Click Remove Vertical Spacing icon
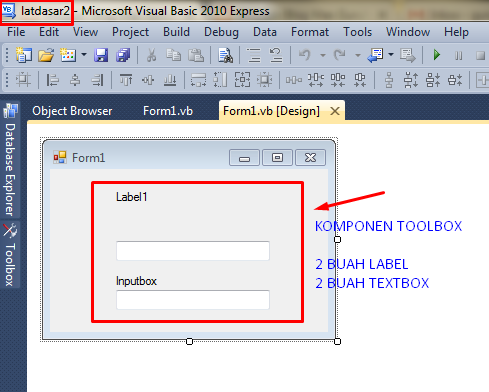Screen dimensions: 489x392 click(x=455, y=80)
